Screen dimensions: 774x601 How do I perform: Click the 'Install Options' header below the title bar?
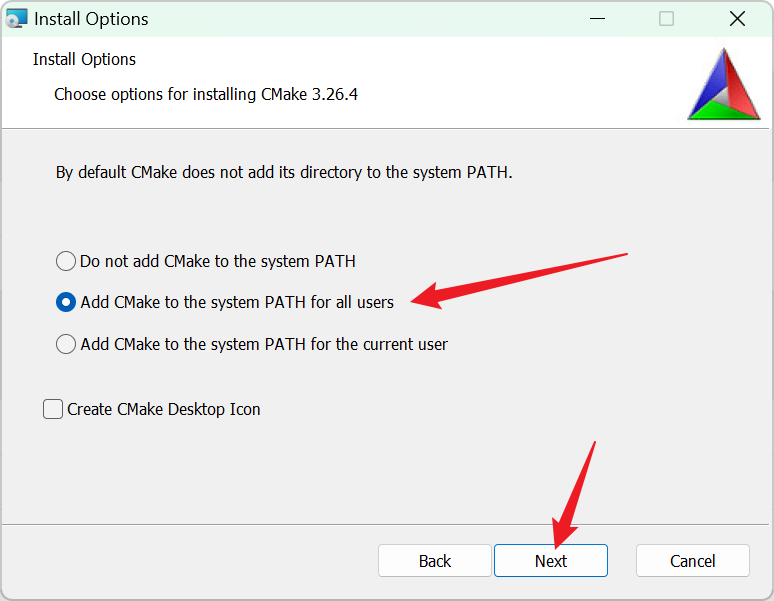(84, 59)
